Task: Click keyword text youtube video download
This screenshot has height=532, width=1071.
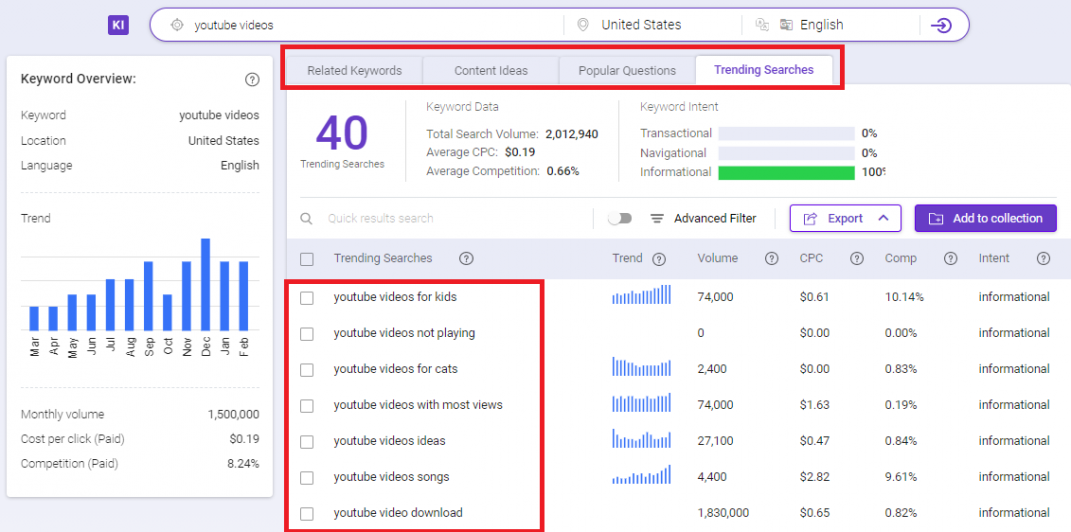Action: [x=398, y=512]
